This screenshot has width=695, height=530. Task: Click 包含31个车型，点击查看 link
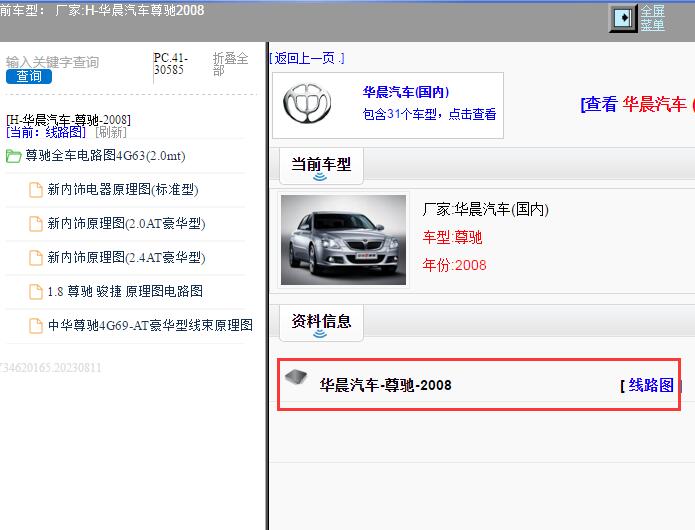tap(429, 114)
